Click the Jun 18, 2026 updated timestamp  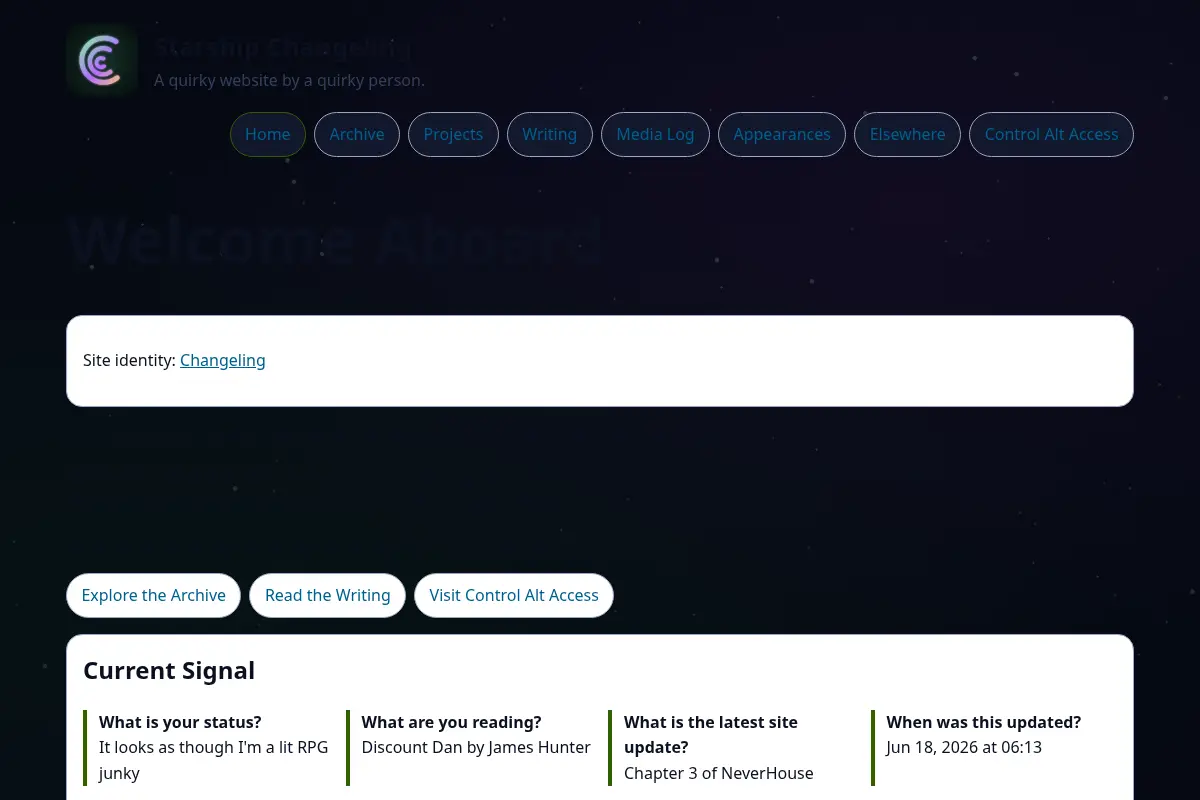(964, 747)
